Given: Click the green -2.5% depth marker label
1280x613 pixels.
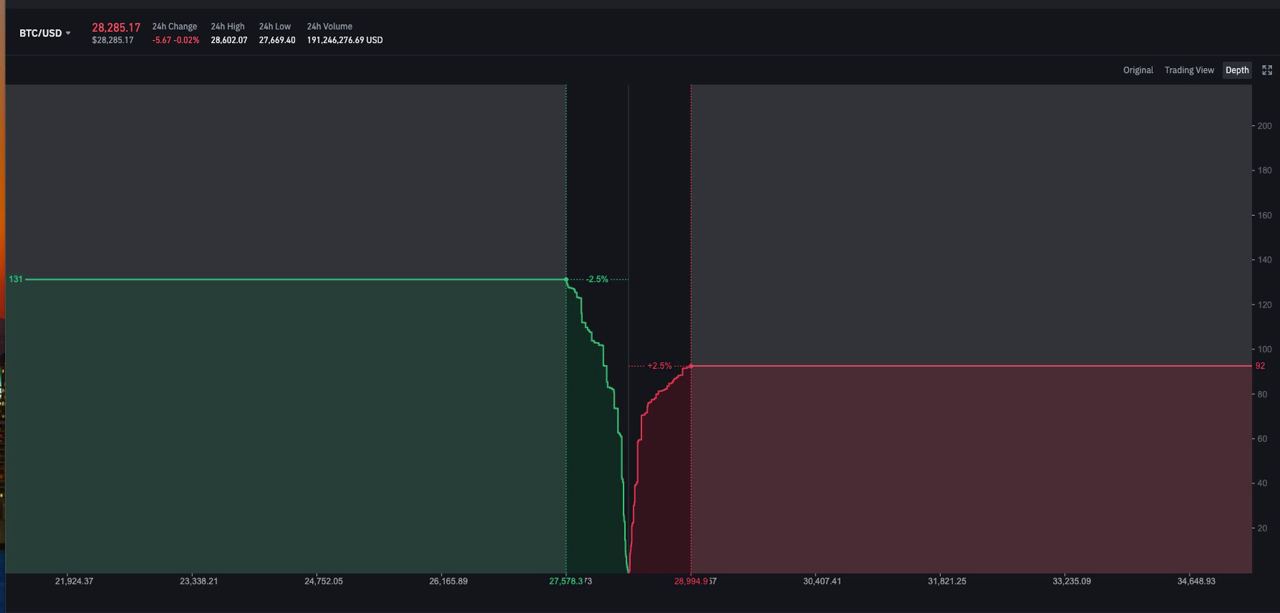Looking at the screenshot, I should [x=597, y=279].
